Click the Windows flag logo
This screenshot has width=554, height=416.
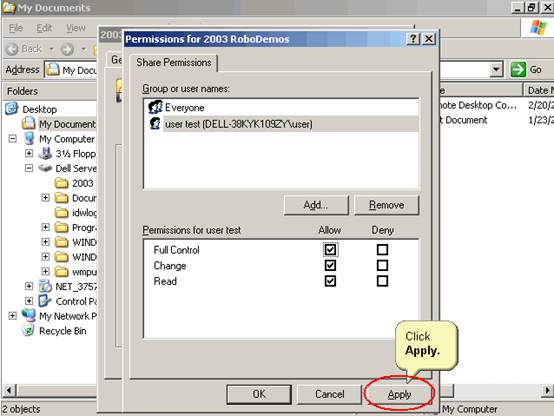pyautogui.click(x=538, y=27)
